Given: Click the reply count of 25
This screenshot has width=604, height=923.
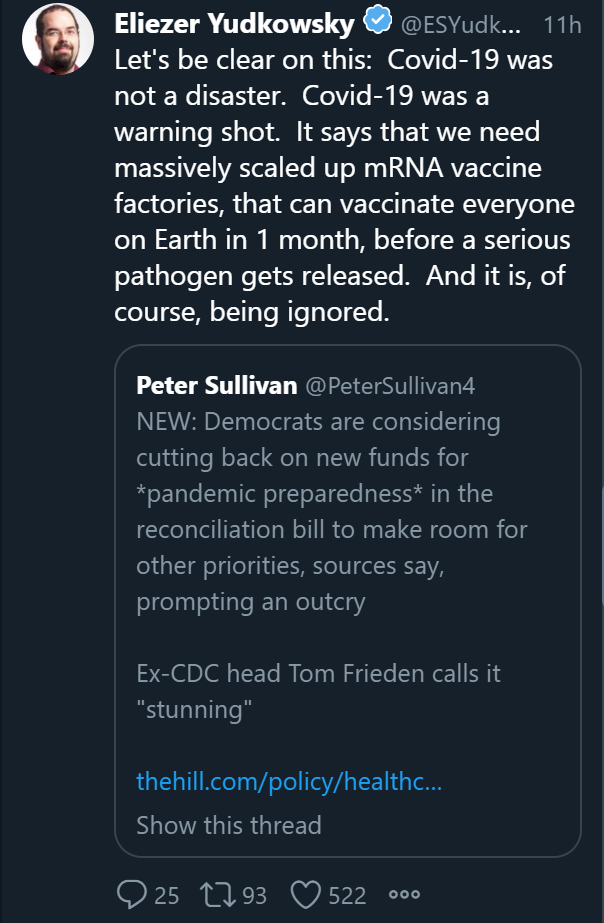Looking at the screenshot, I should 166,895.
